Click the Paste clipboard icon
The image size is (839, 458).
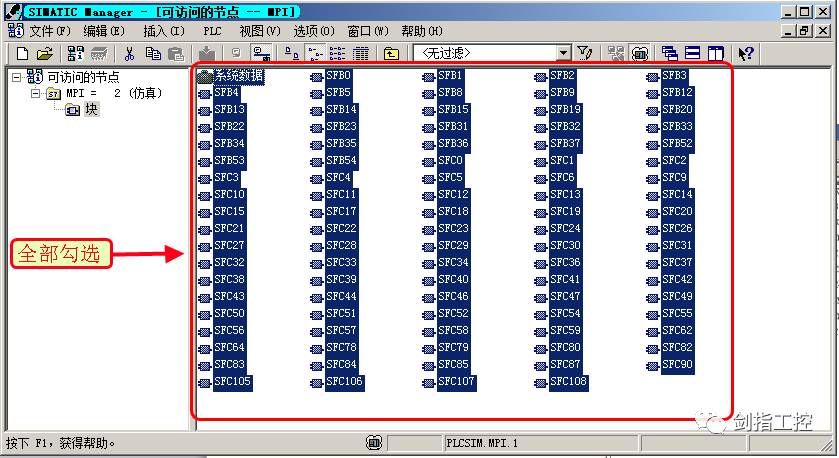[x=176, y=53]
